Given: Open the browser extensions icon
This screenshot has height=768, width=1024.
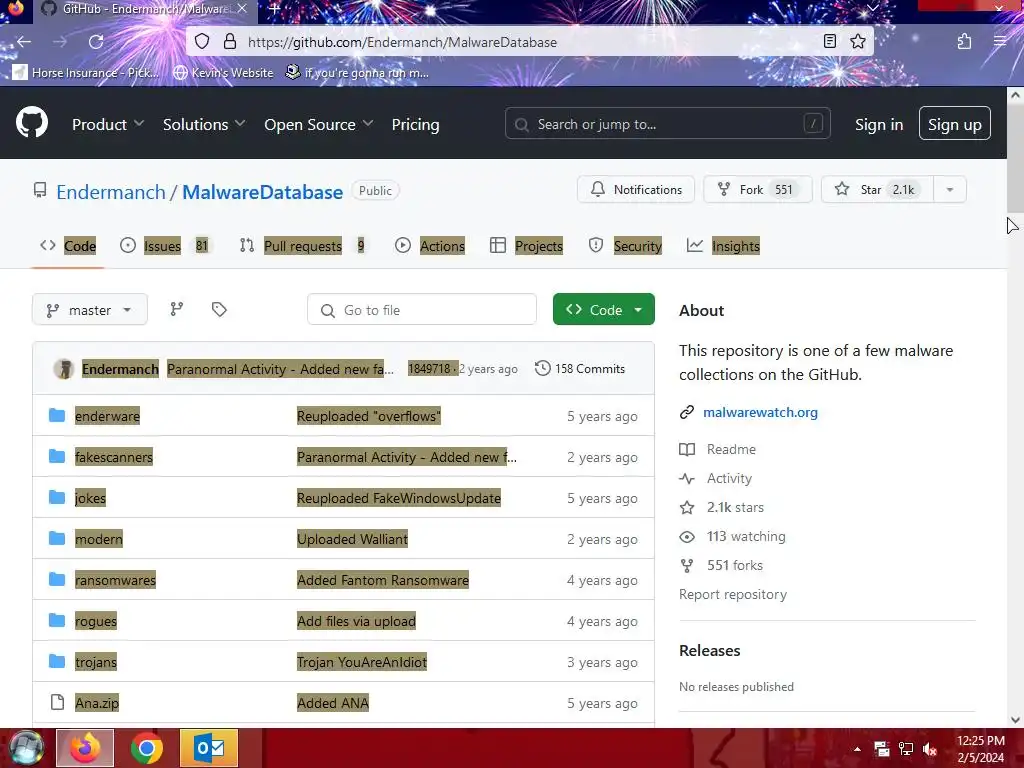Looking at the screenshot, I should 965,42.
